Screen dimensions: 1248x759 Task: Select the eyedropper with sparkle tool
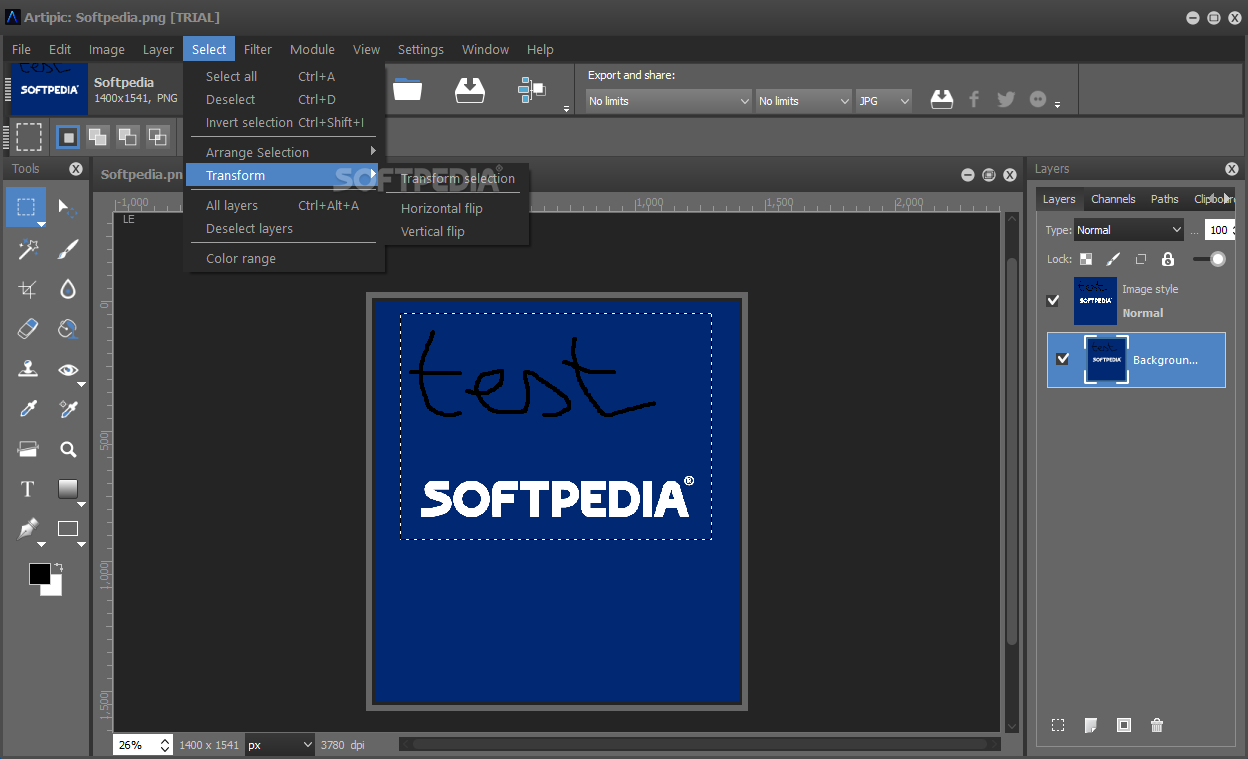(68, 409)
